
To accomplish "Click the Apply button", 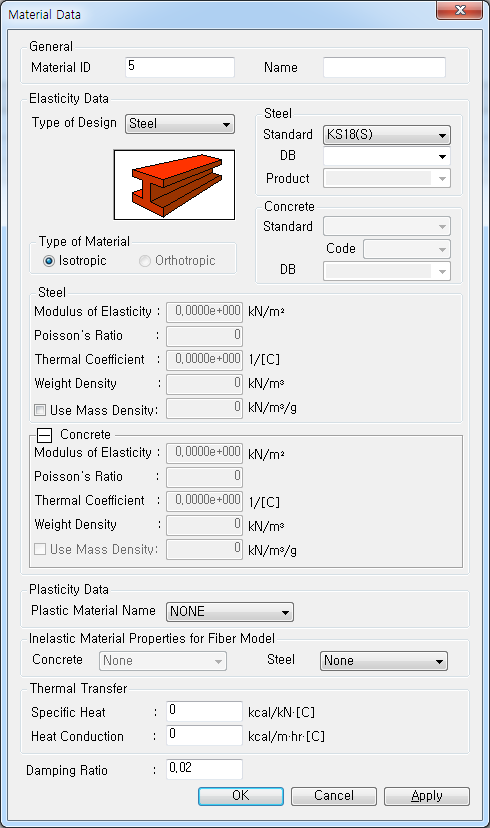I will tap(427, 796).
